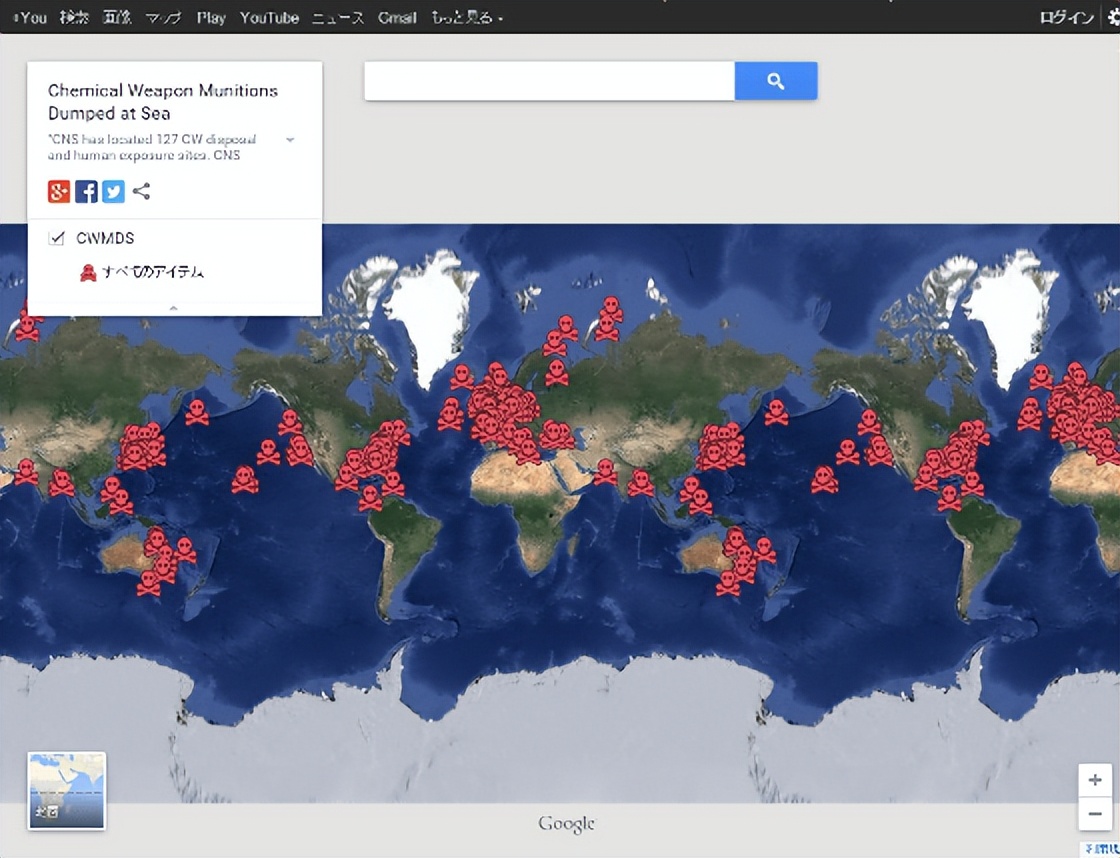Zoom in with the plus control
Image resolution: width=1120 pixels, height=858 pixels.
[1095, 780]
